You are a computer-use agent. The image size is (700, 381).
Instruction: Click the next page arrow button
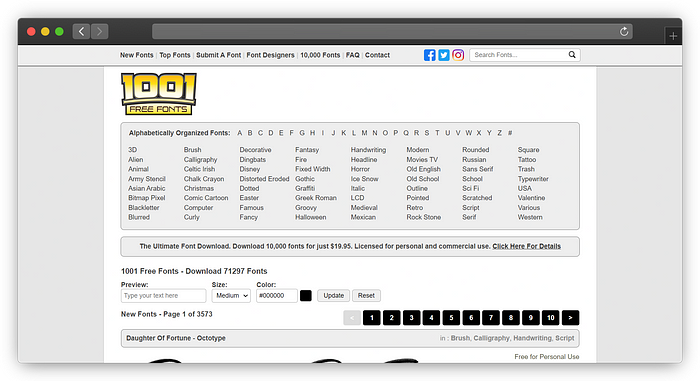coord(570,318)
